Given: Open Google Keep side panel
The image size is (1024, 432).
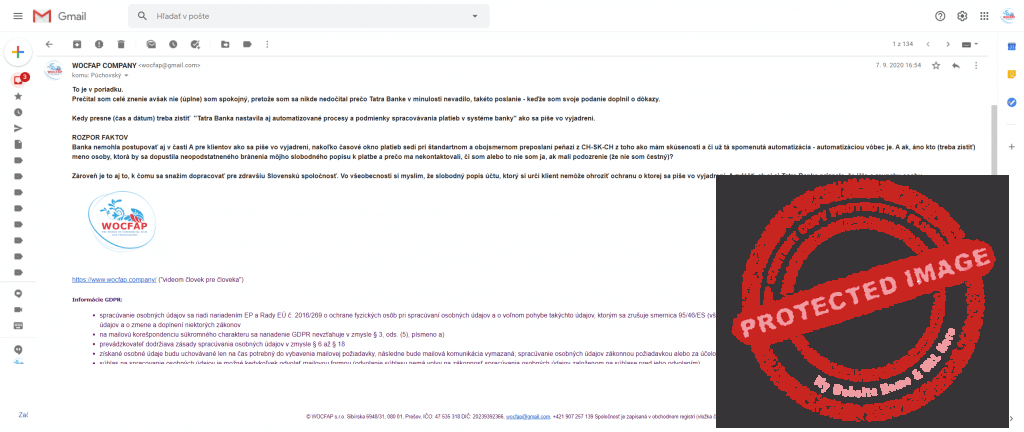Looking at the screenshot, I should (1012, 74).
